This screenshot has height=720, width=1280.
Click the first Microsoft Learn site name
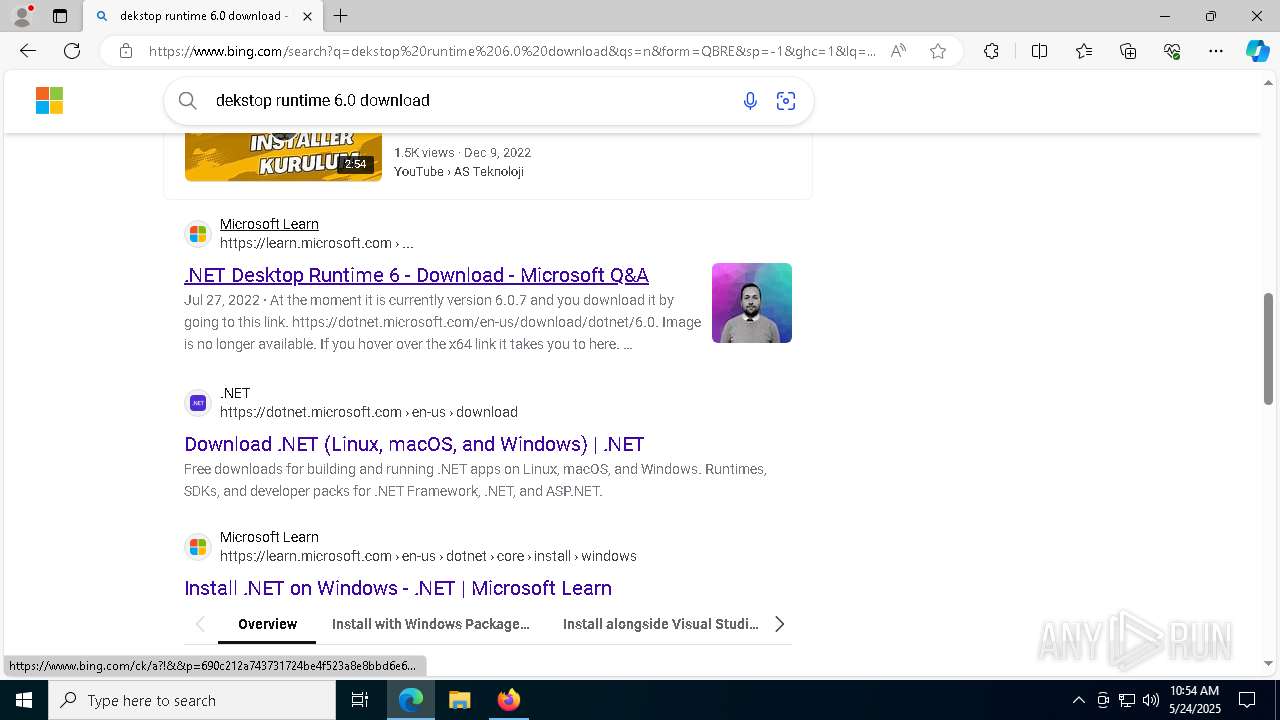point(269,224)
